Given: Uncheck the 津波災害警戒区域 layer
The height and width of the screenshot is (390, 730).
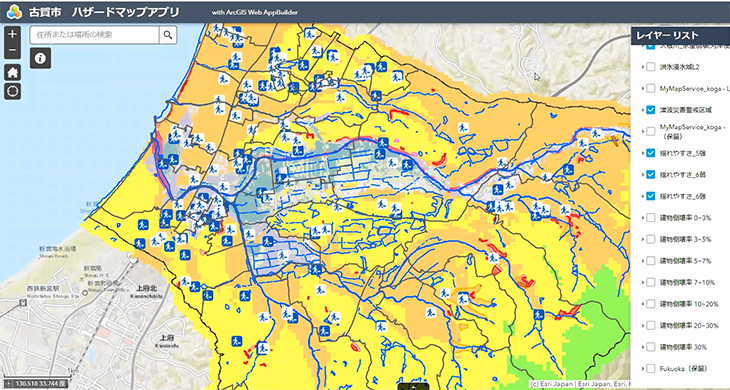Looking at the screenshot, I should pyautogui.click(x=651, y=110).
